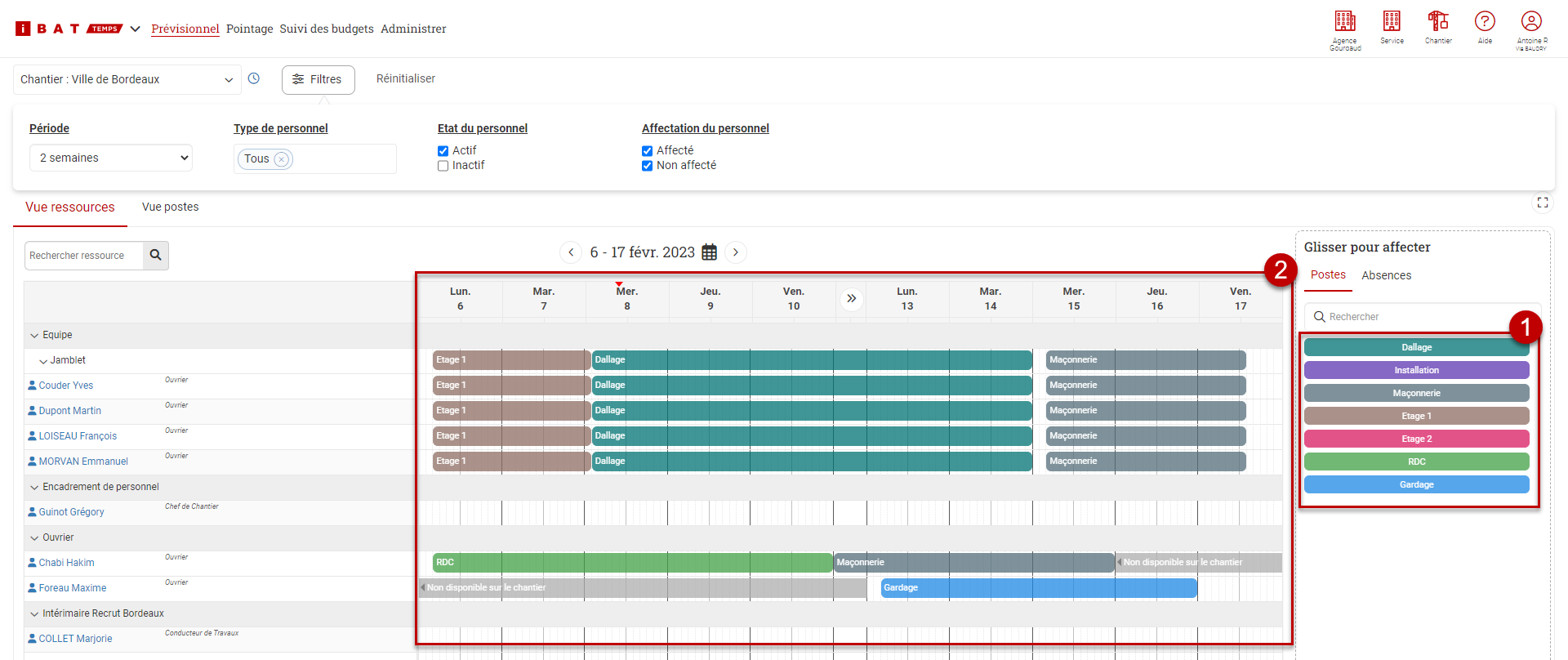Click the Réinitialiser link
The width and height of the screenshot is (1568, 660).
[405, 79]
